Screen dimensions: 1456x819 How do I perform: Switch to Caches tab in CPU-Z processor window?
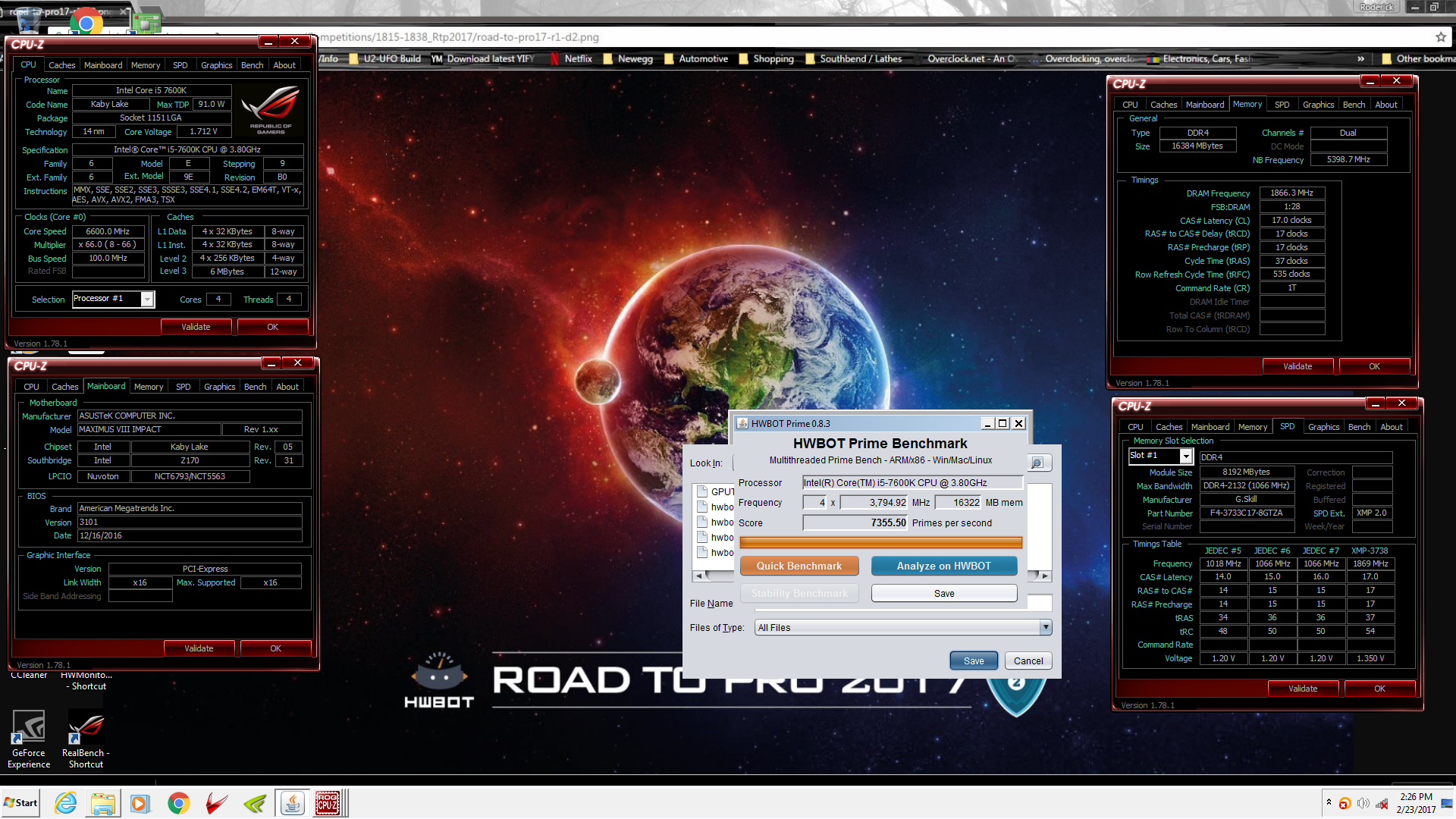61,65
